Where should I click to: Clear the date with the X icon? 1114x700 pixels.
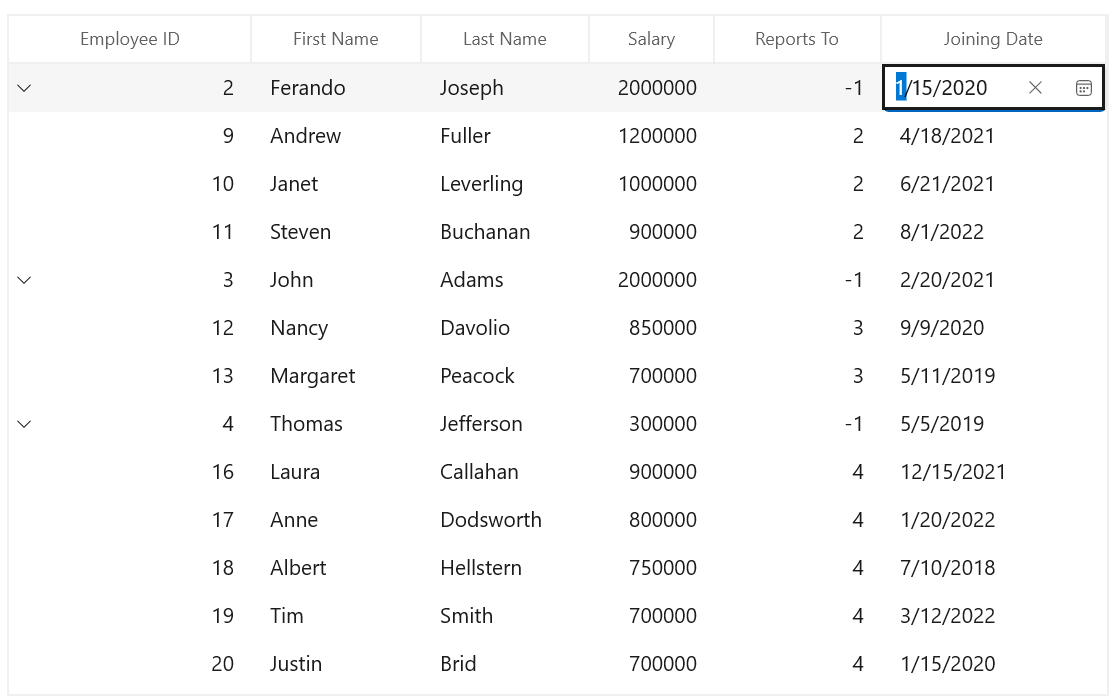click(x=1035, y=88)
